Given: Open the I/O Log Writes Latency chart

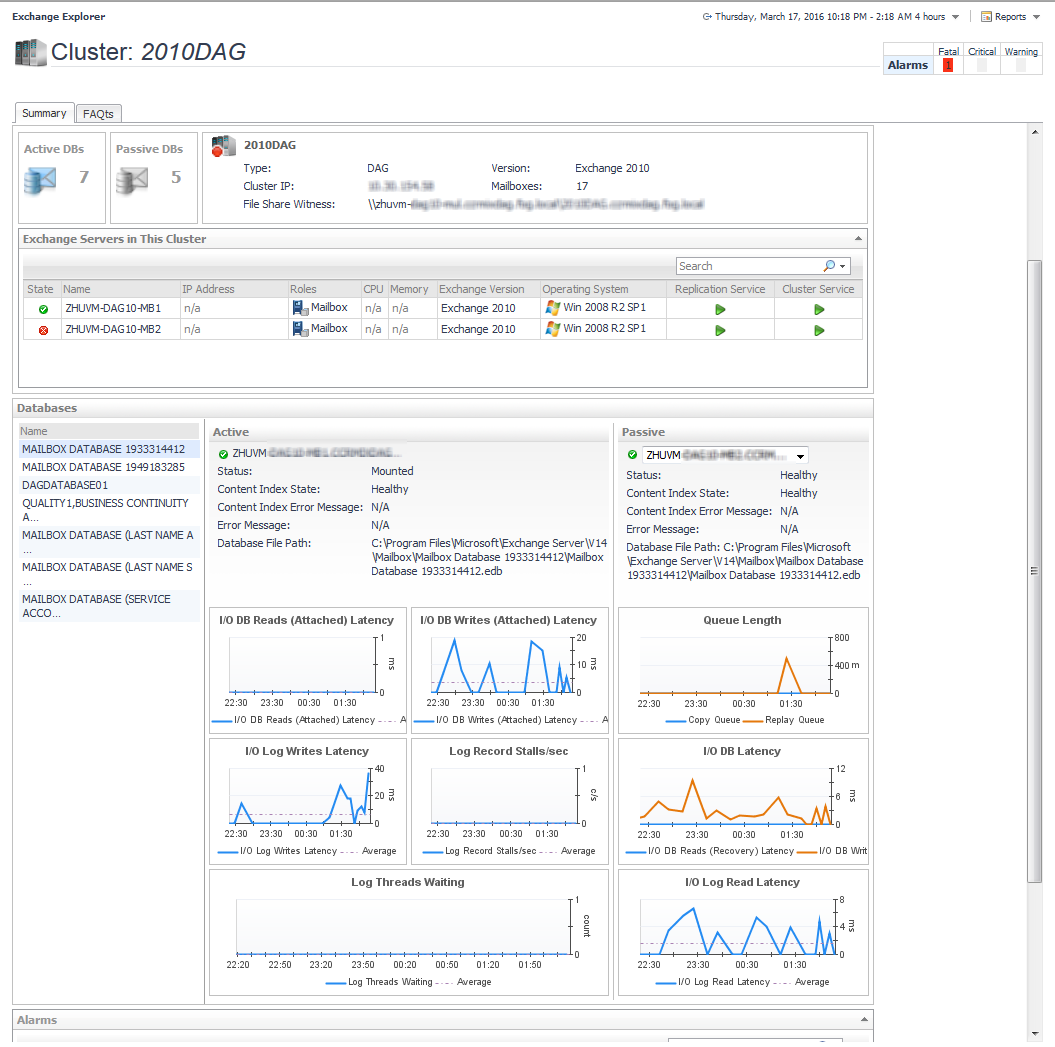Looking at the screenshot, I should 307,801.
